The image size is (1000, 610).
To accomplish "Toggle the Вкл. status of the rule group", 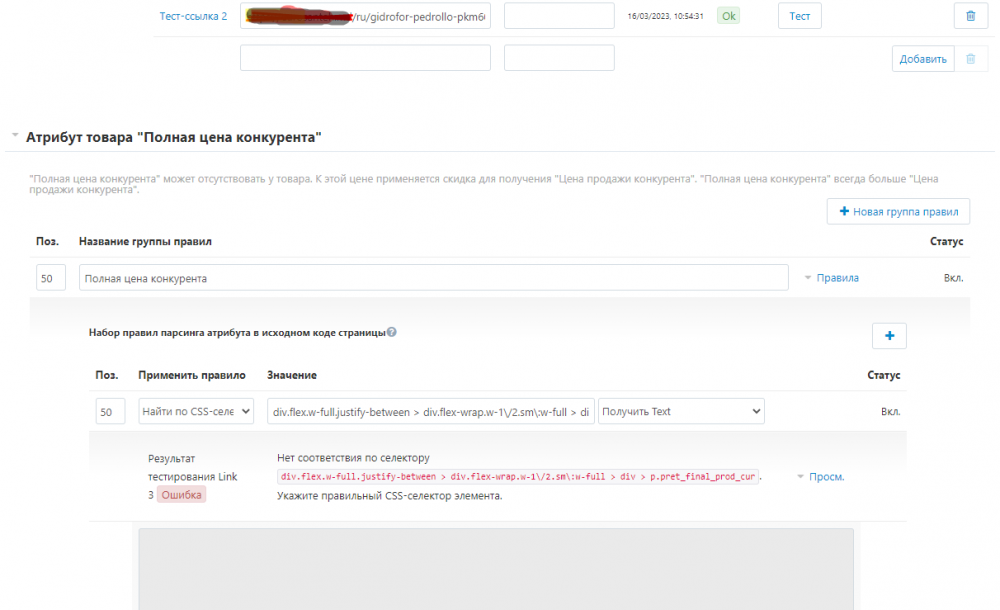I will pyautogui.click(x=953, y=278).
